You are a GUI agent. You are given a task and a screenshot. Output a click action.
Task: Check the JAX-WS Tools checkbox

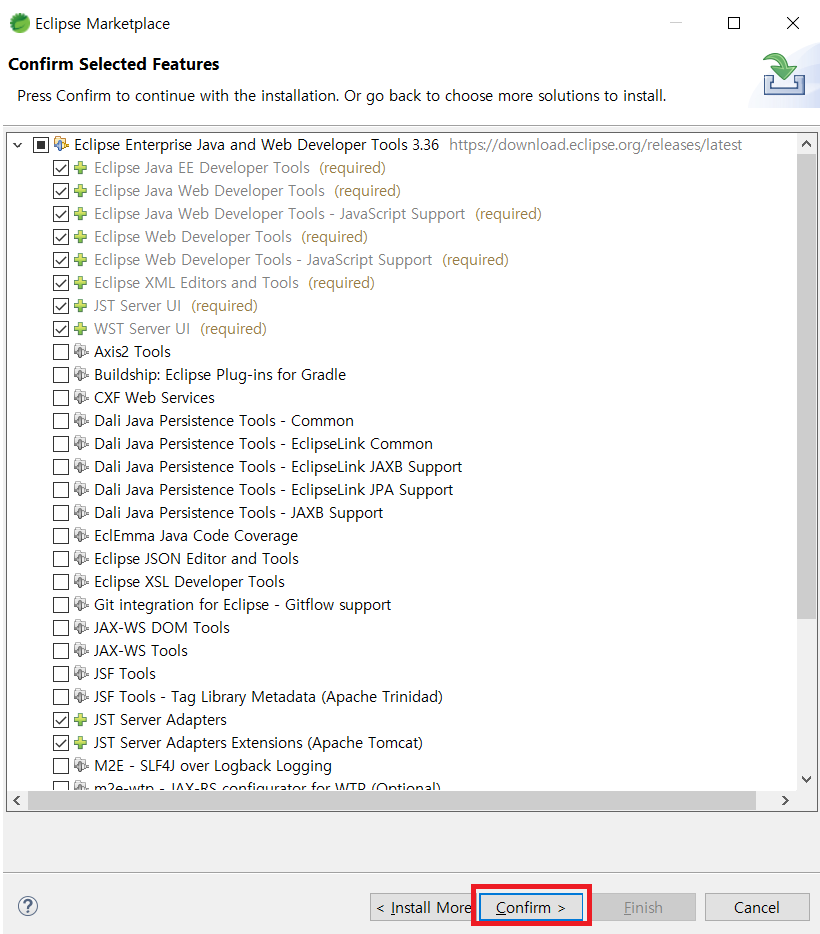tap(61, 651)
